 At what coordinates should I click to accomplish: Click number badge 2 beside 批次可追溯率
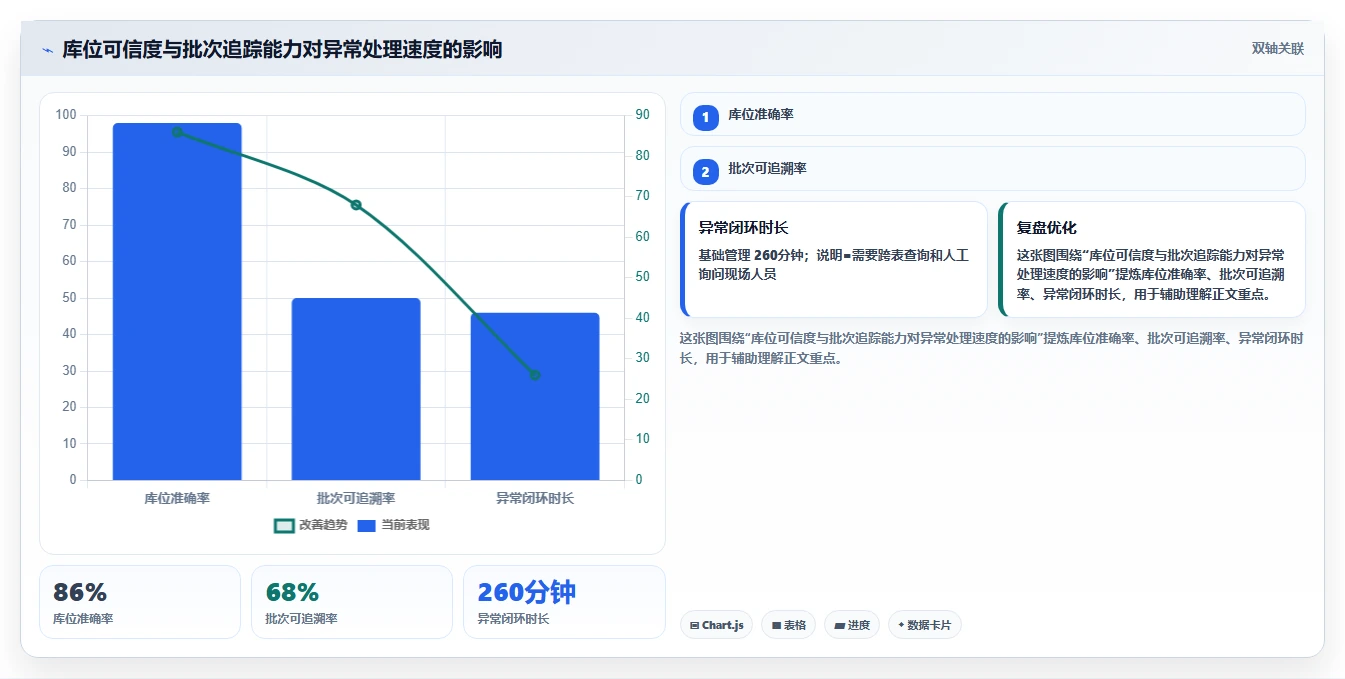coord(705,172)
